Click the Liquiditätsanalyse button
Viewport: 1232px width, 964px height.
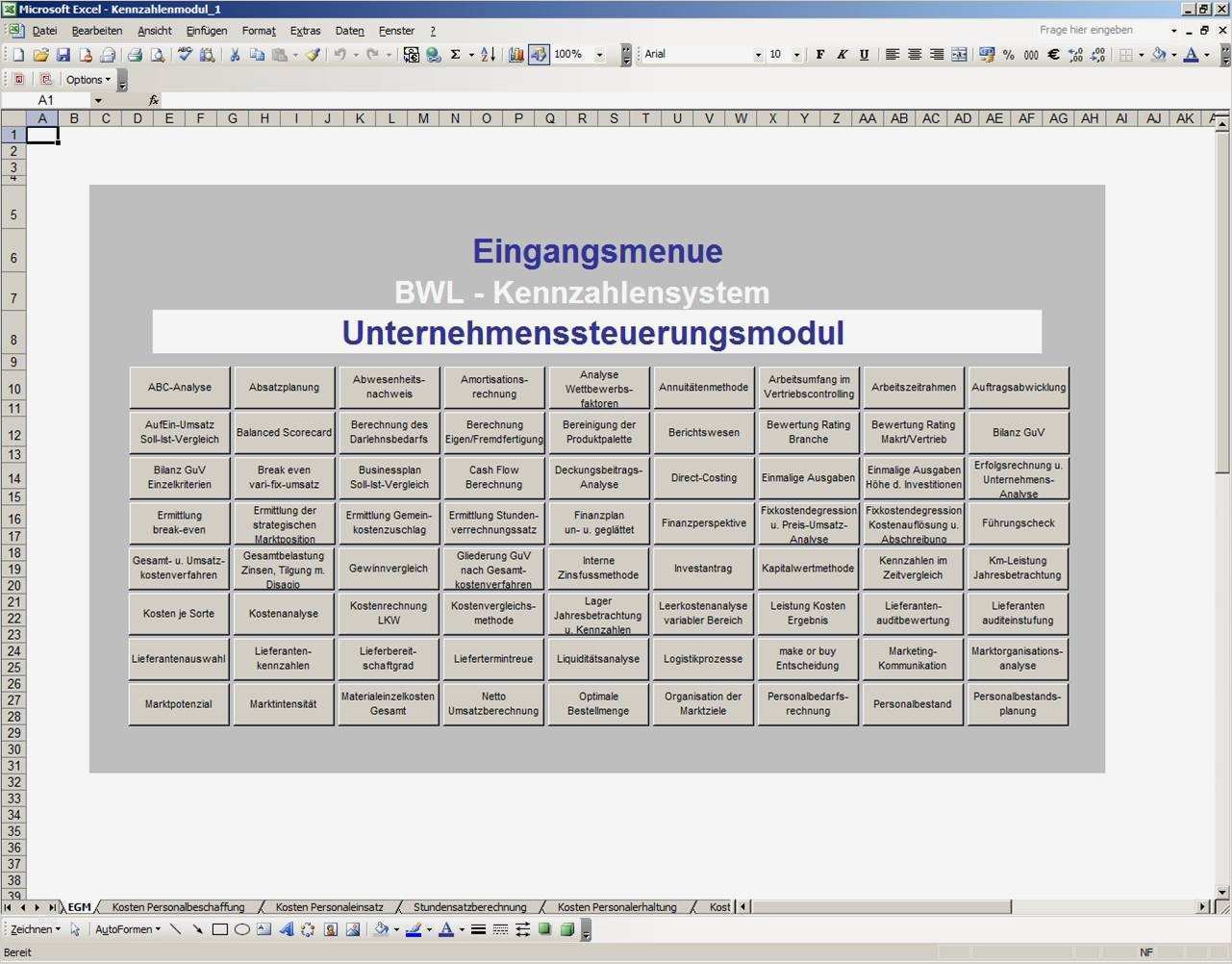pyautogui.click(x=598, y=658)
